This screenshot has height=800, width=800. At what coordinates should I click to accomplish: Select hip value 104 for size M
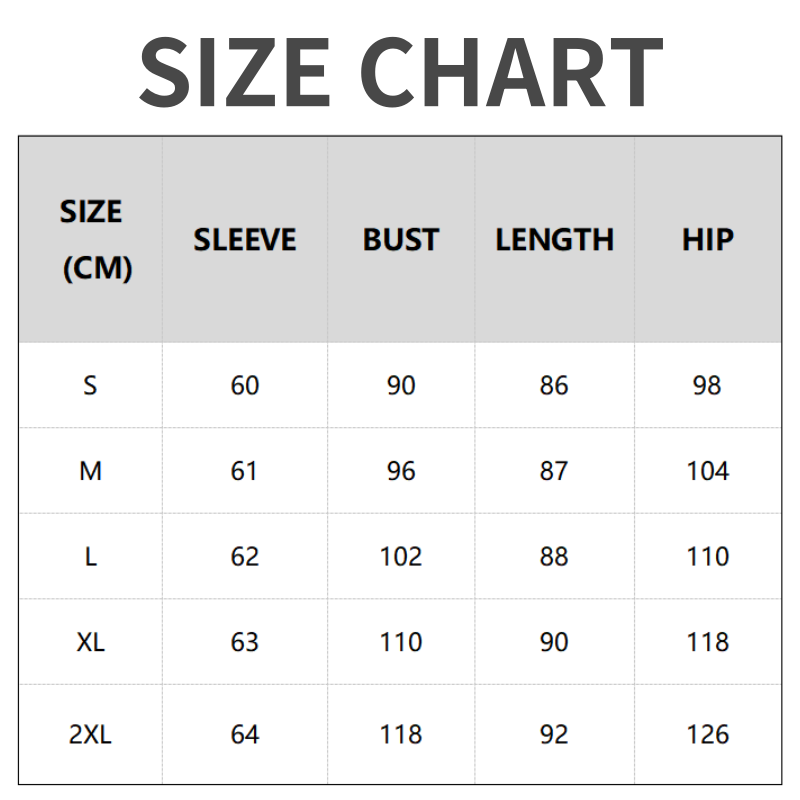click(707, 471)
